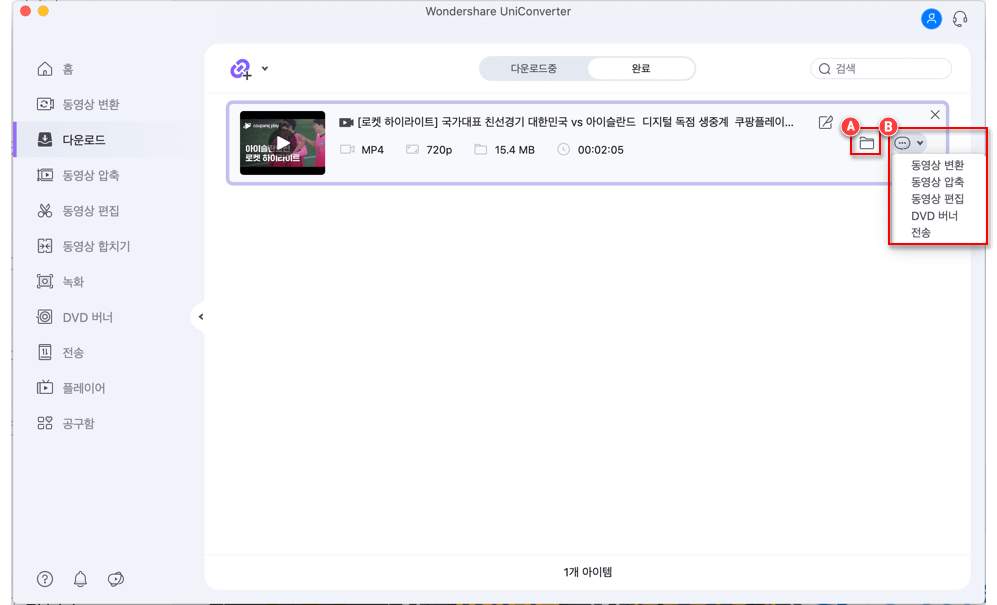This screenshot has height=605, width=997.
Task: Open the file location folder icon
Action: [867, 144]
